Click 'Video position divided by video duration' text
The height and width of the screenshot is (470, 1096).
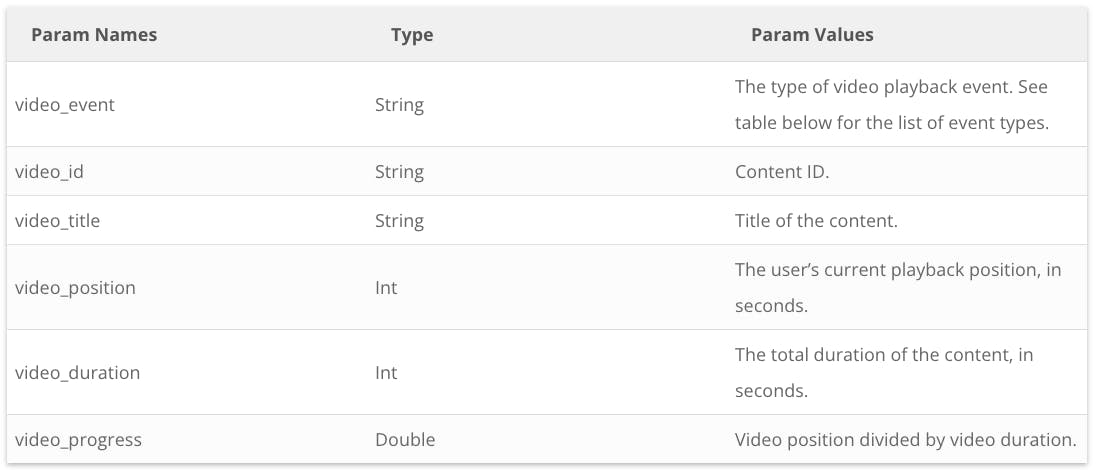coord(905,440)
